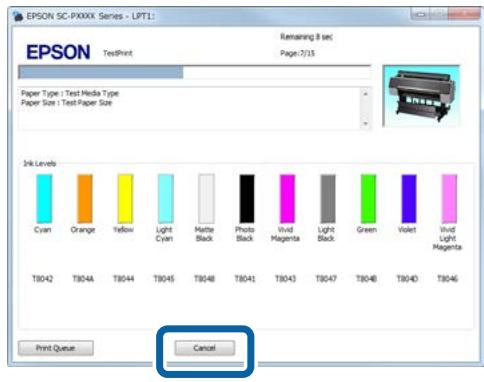The image size is (484, 382).
Task: Click the T8041 cartridge code
Action: 245,278
